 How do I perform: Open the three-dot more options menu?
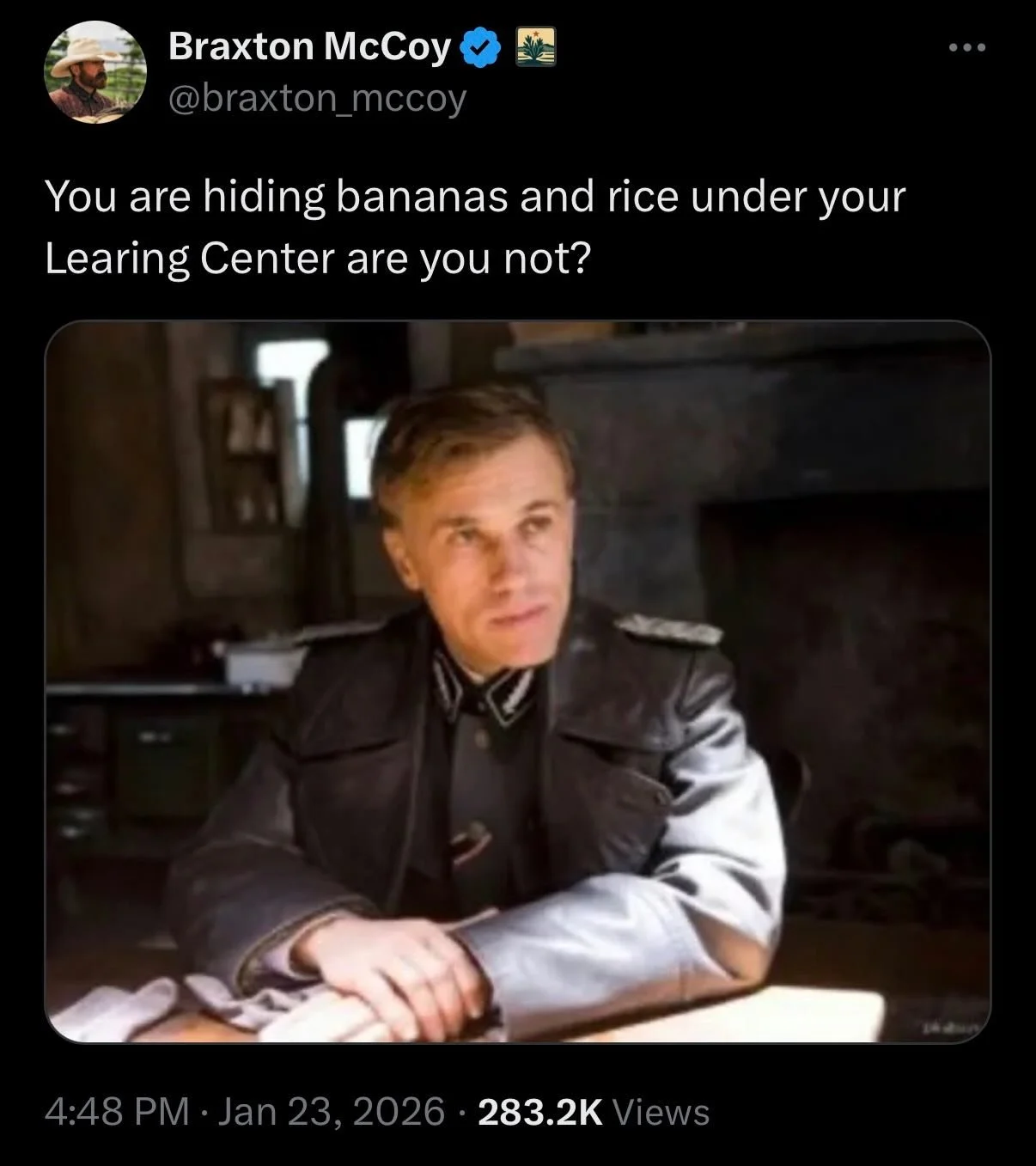[967, 48]
